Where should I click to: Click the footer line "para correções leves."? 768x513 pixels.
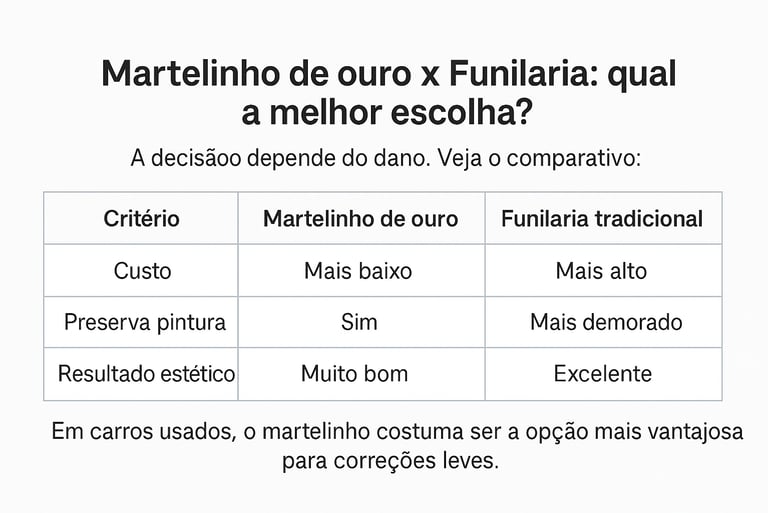point(389,462)
